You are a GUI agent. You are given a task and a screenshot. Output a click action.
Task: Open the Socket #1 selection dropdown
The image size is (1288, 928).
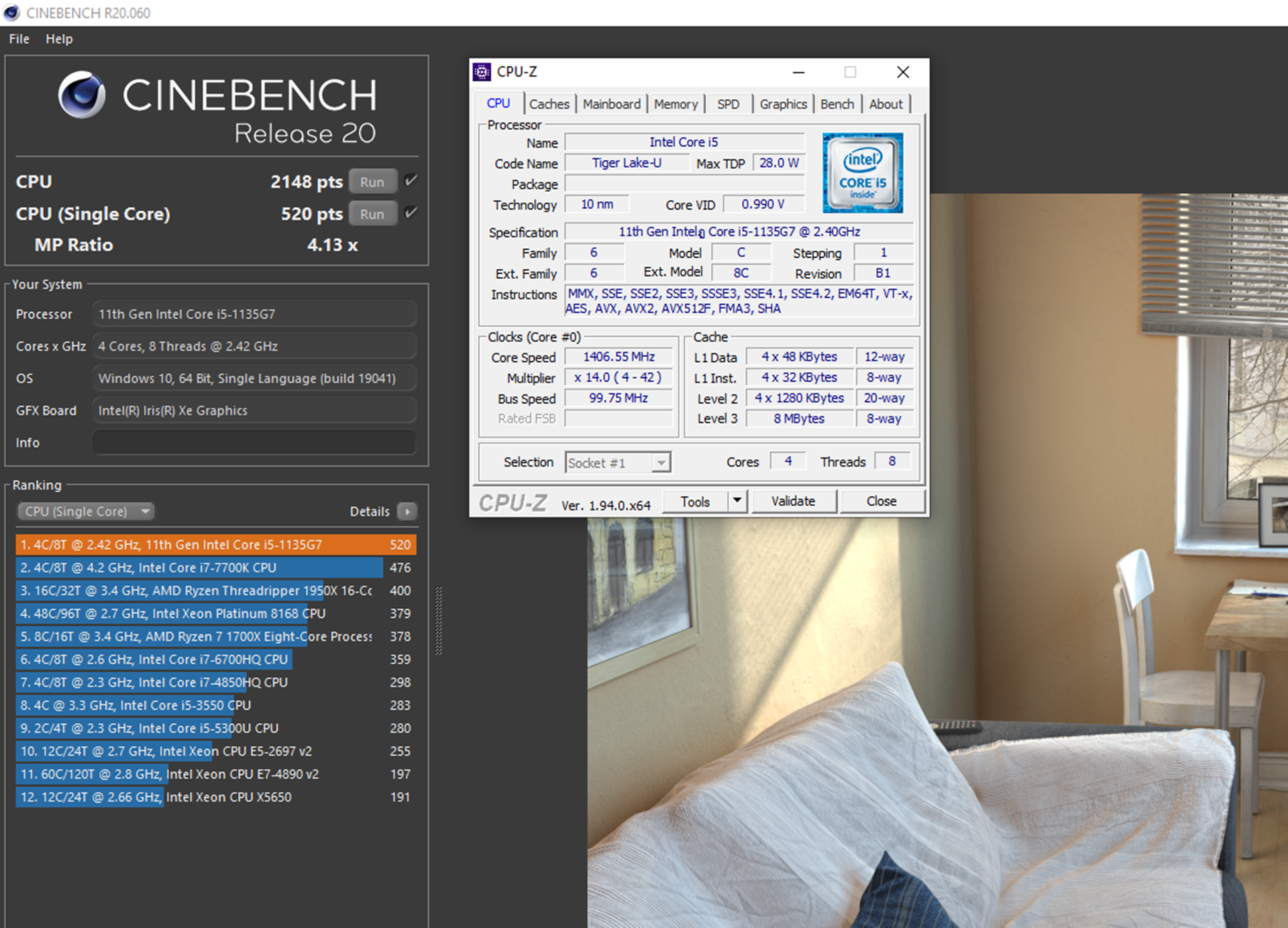(618, 463)
